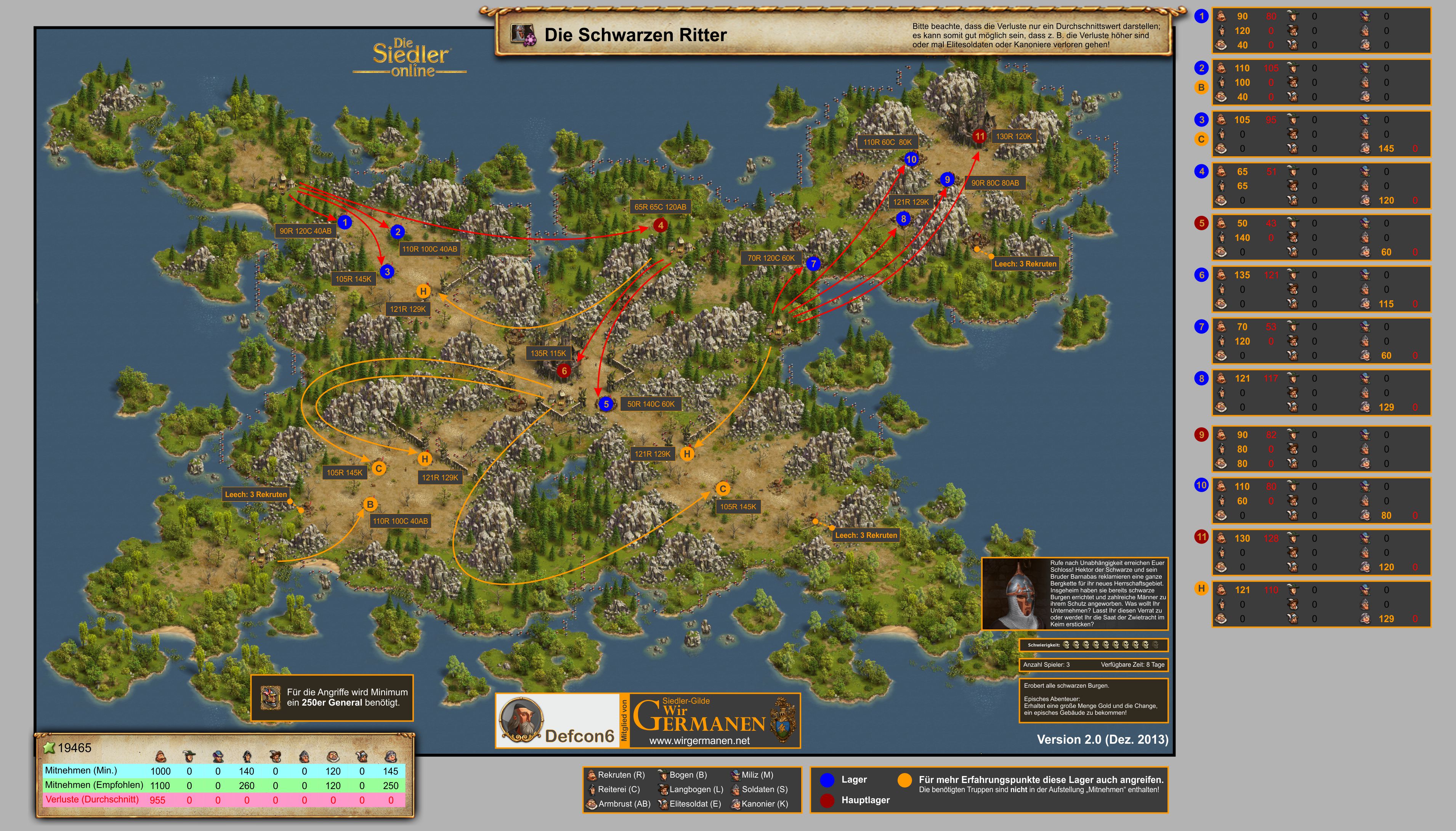Click the 65R 65C 120AB troop label

pos(660,207)
